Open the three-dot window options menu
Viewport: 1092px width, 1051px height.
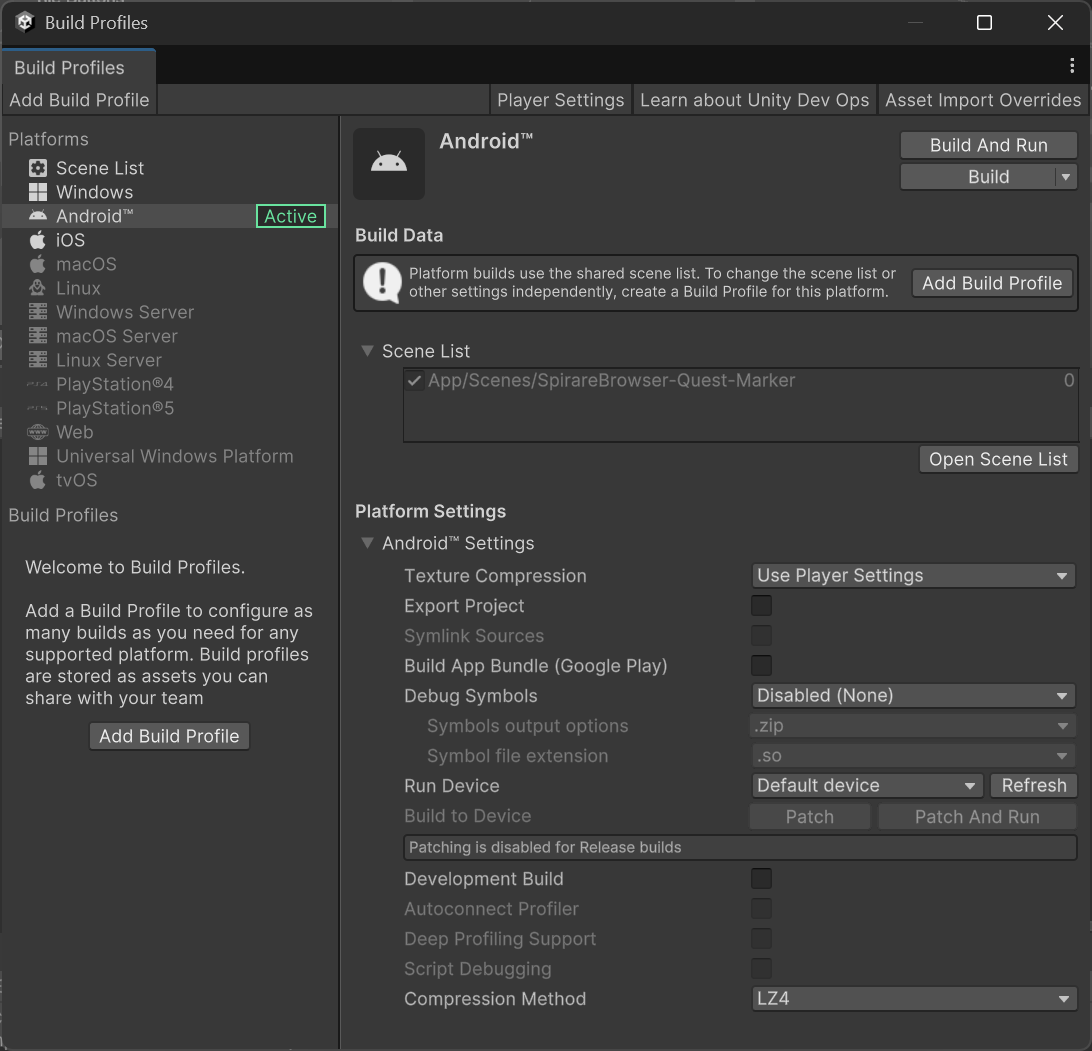(x=1072, y=65)
